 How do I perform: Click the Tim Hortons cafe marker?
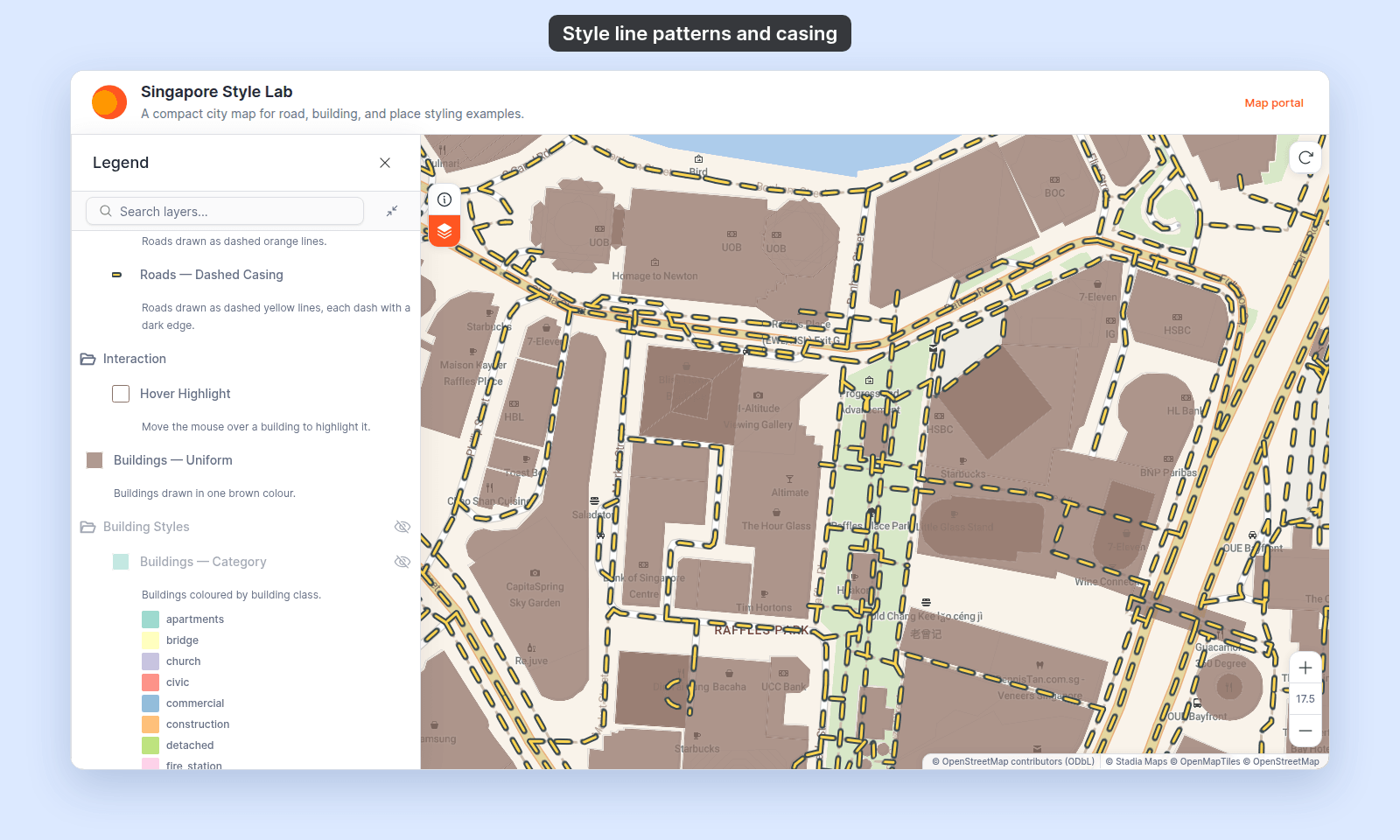coord(764,594)
